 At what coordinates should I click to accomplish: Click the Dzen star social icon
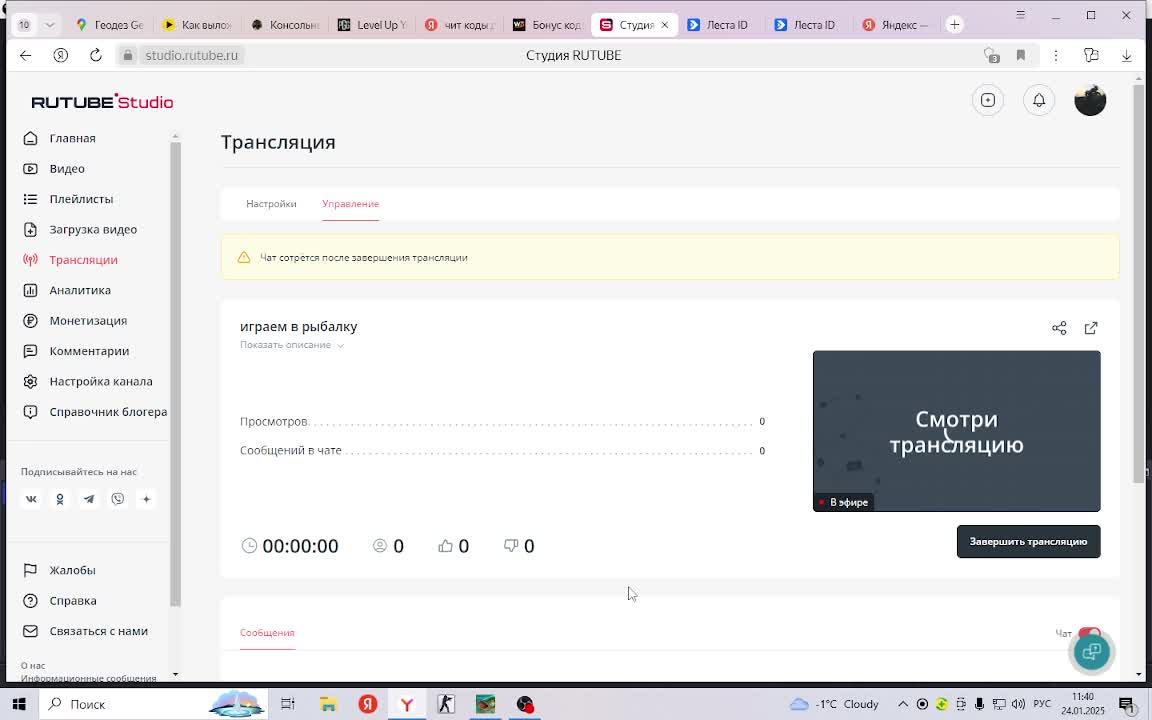(146, 500)
